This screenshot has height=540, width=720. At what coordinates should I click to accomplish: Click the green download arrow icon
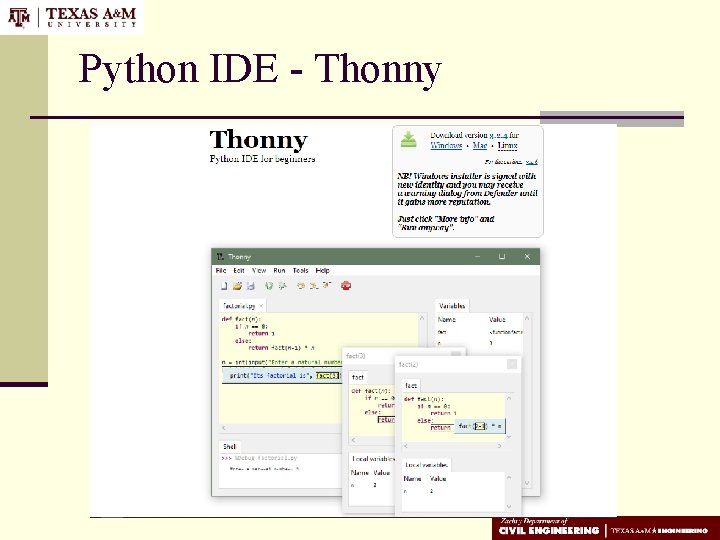point(408,140)
